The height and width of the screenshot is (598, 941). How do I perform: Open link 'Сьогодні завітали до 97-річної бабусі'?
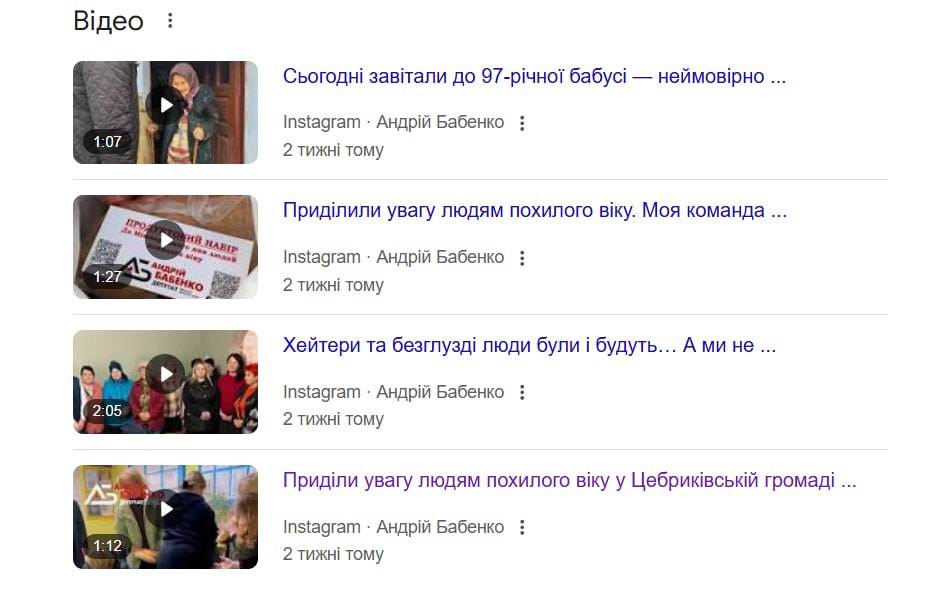tap(534, 76)
